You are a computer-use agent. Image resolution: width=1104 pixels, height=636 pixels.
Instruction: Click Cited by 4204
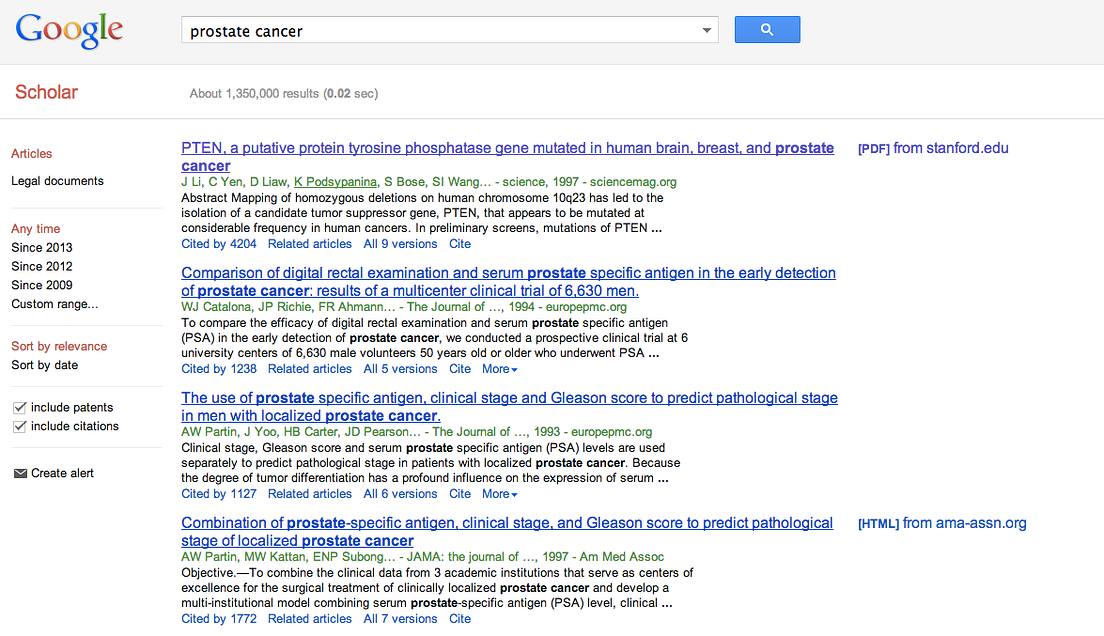coord(219,244)
